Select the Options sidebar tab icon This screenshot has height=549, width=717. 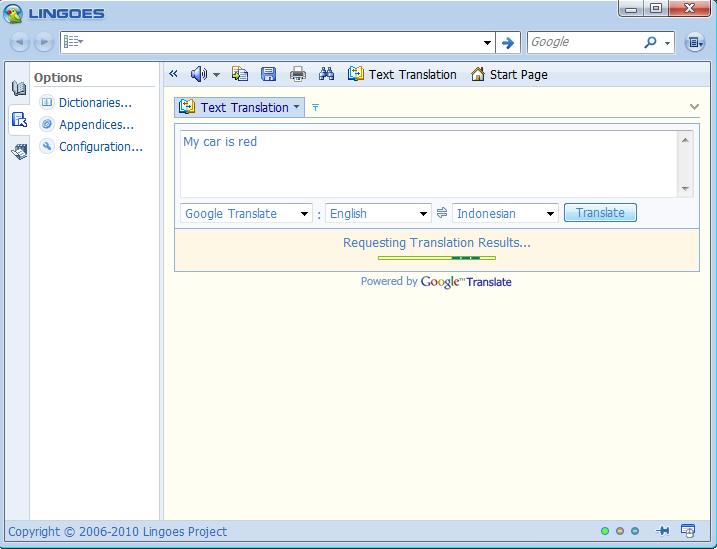pyautogui.click(x=19, y=120)
